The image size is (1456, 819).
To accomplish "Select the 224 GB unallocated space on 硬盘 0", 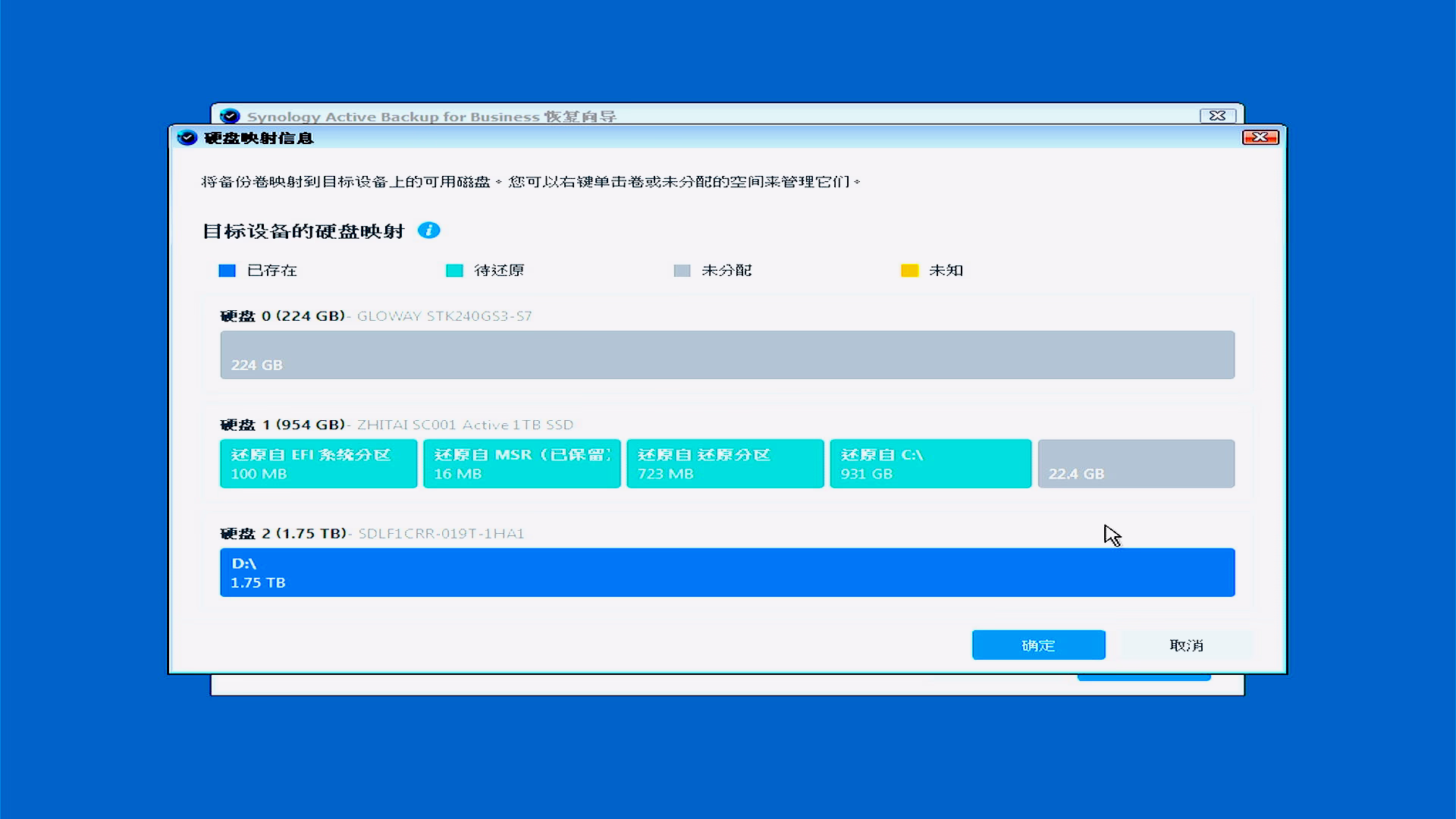I will (x=726, y=355).
